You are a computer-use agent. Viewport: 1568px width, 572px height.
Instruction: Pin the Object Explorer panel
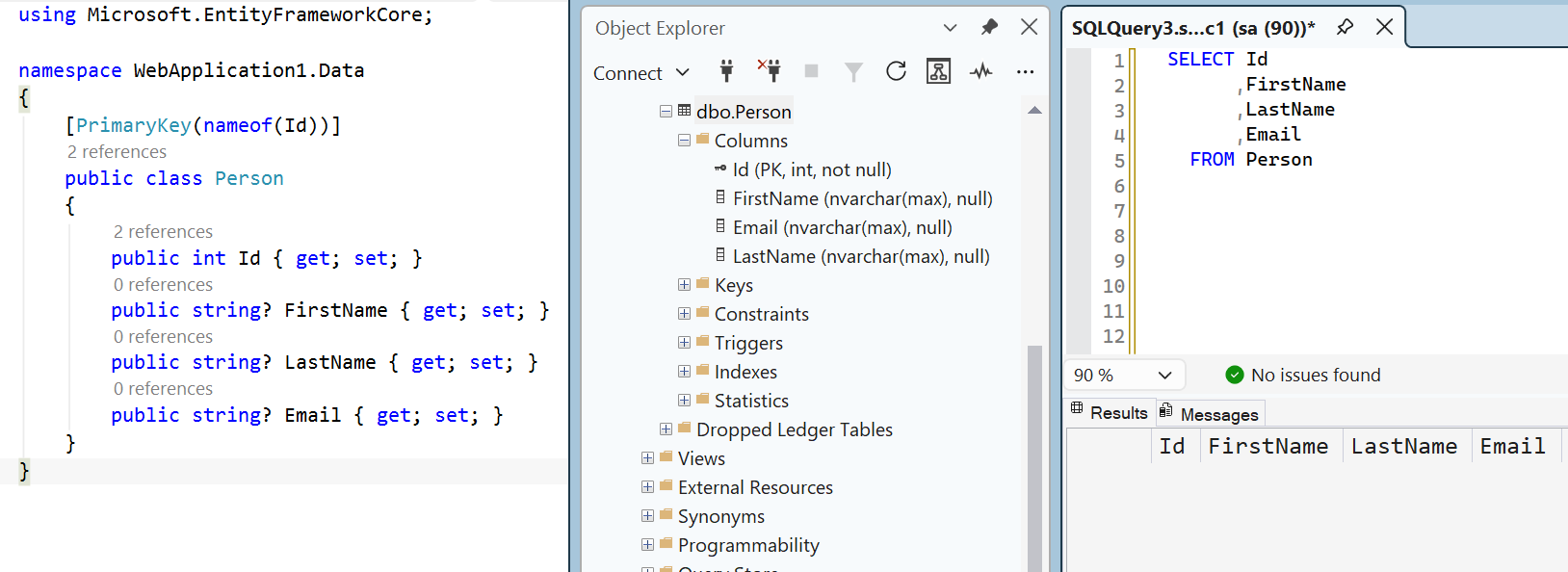pyautogui.click(x=989, y=28)
